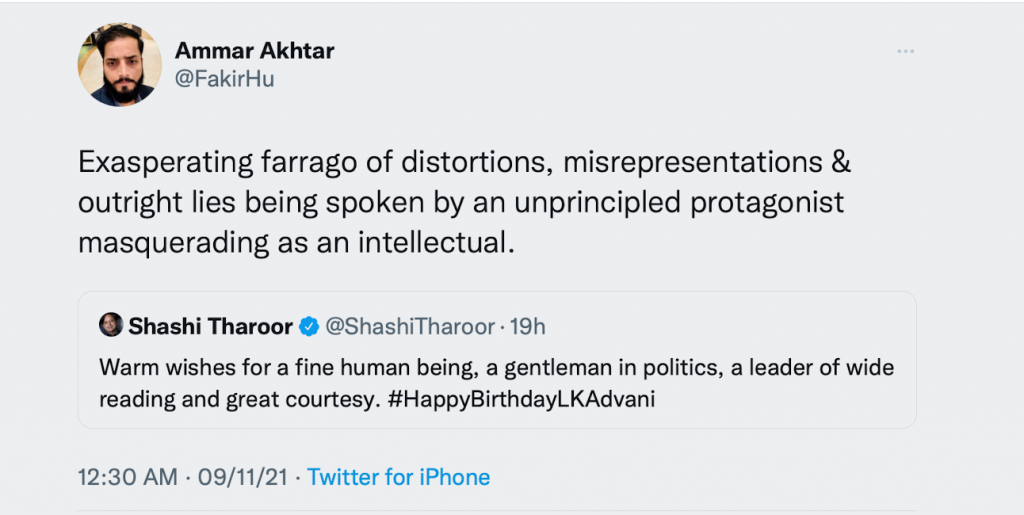
Task: Open the quoted 'Warm wishes' tweet text
Action: tap(496, 367)
